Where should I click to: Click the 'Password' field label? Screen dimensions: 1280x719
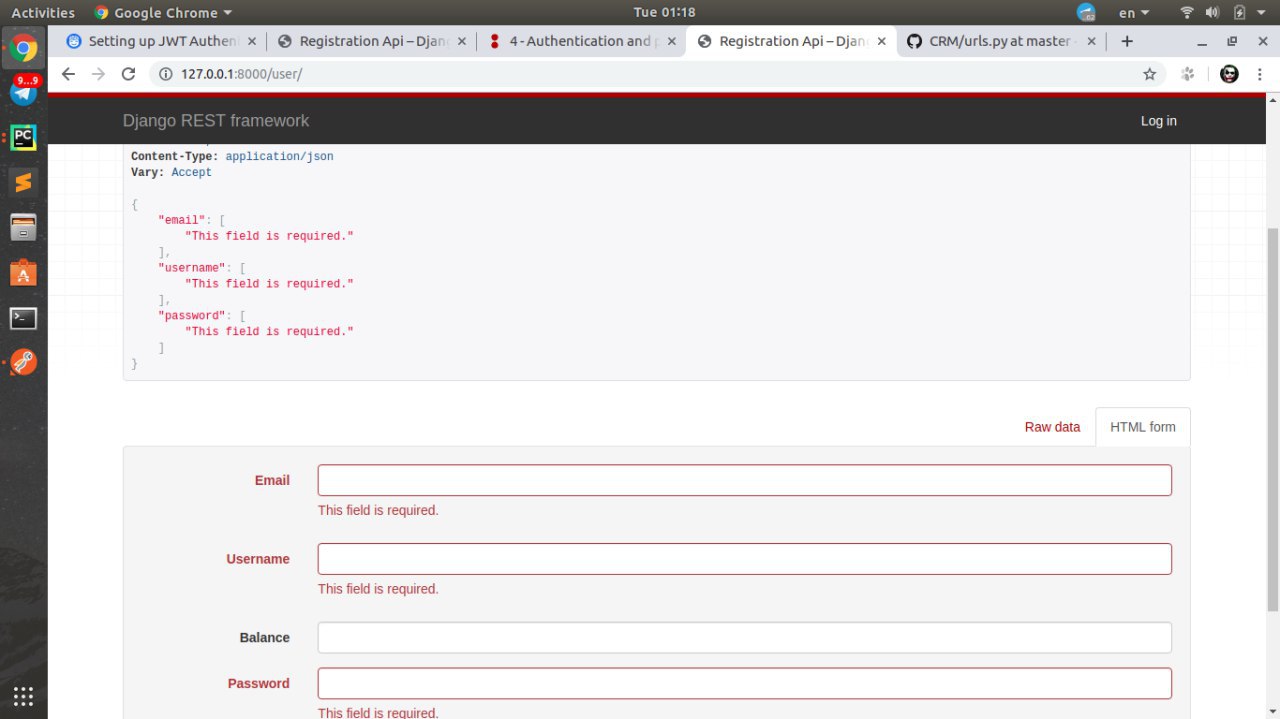(259, 684)
